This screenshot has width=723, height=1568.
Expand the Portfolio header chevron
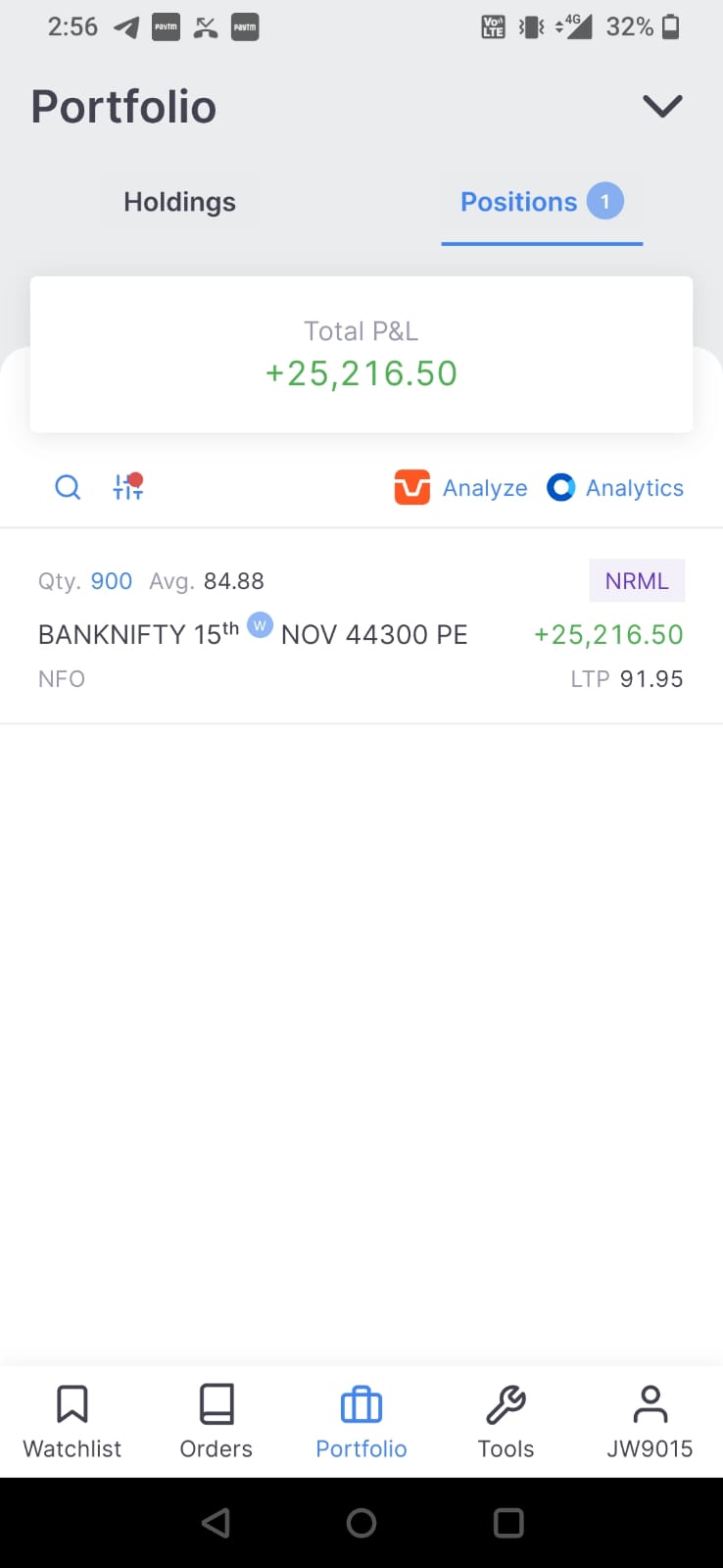point(662,106)
